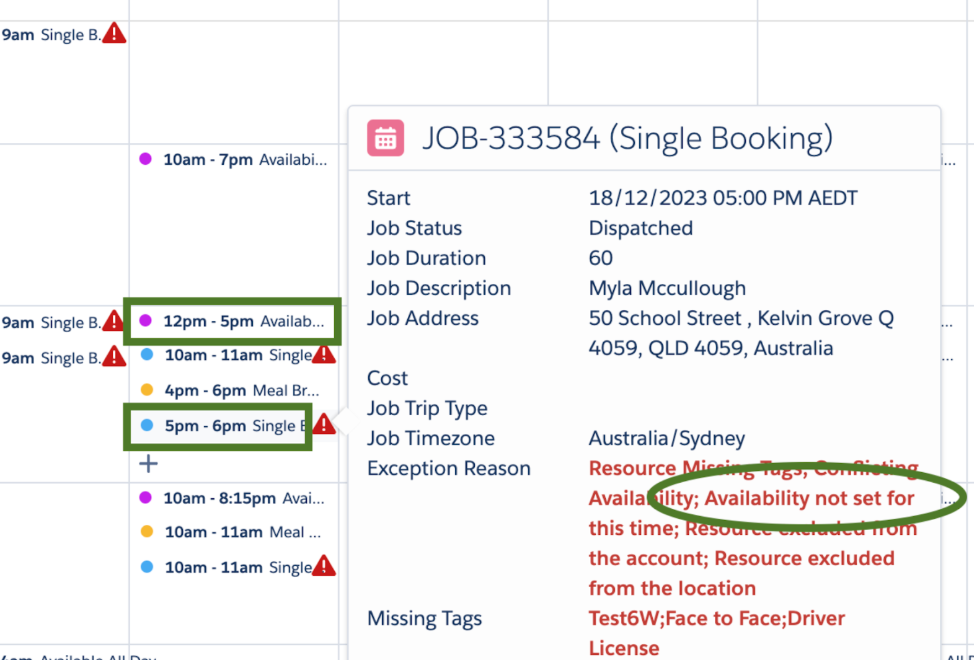Viewport: 974px width, 668px height.
Task: Select the 12pm - 5pm Availability entry
Action: point(243,321)
